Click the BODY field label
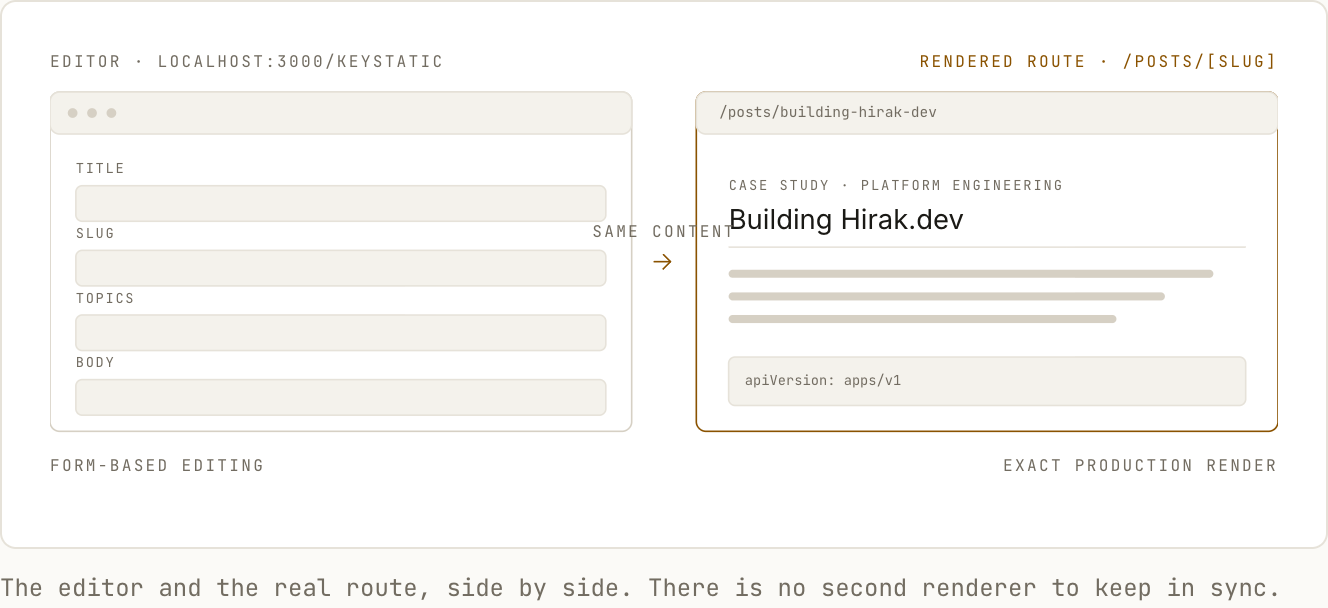This screenshot has width=1328, height=608. click(96, 362)
